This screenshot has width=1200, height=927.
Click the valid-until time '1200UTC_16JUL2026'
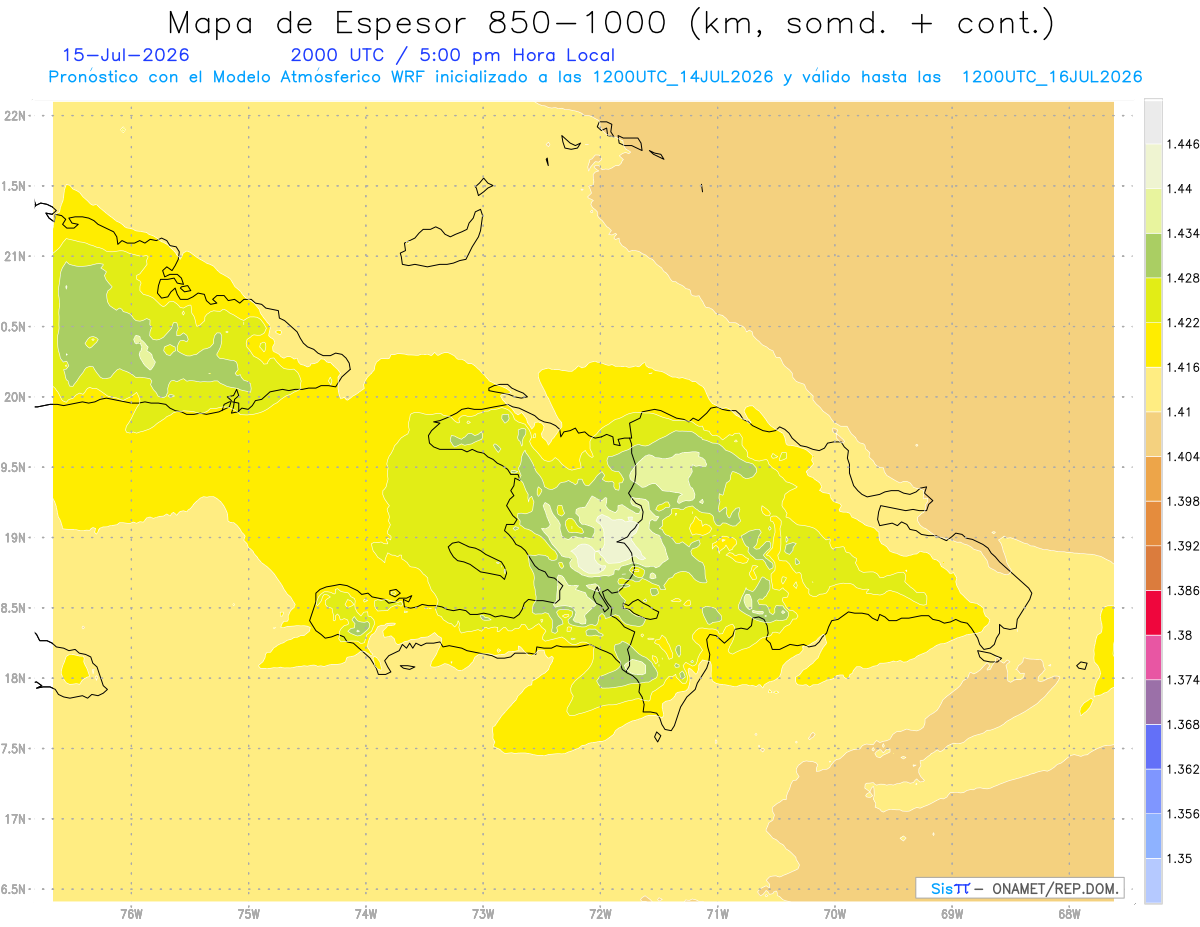[1052, 77]
